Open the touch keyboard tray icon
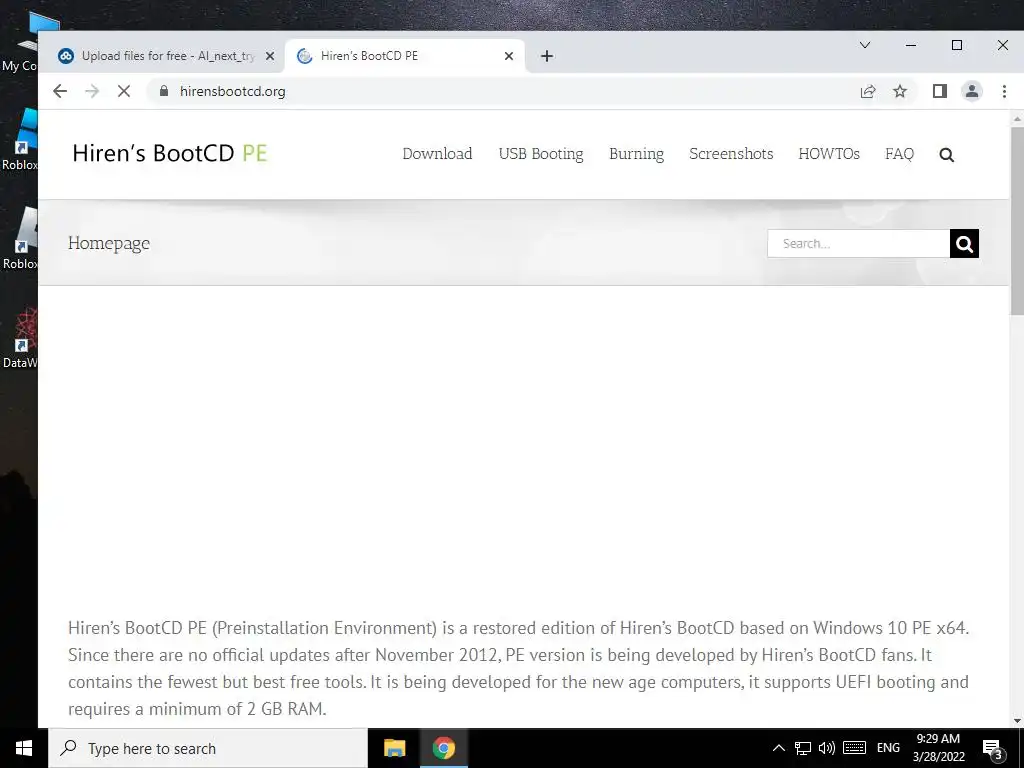 coord(854,748)
